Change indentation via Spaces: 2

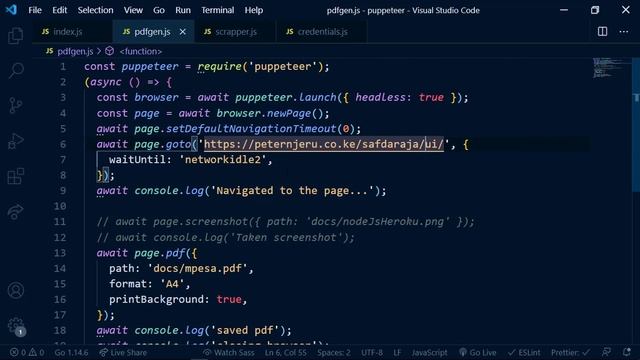[333, 353]
